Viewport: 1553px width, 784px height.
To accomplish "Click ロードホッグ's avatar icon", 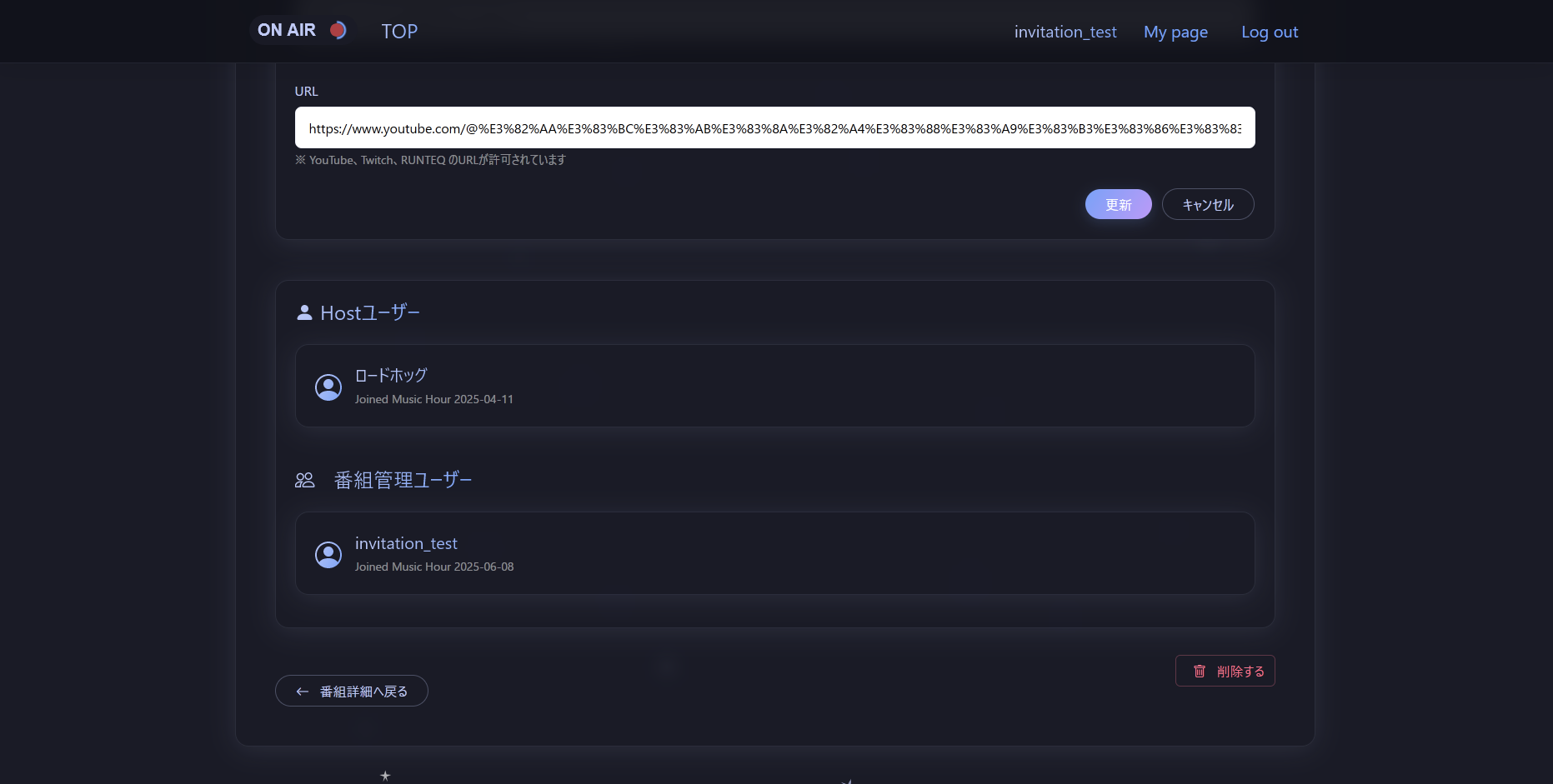I will coord(328,387).
